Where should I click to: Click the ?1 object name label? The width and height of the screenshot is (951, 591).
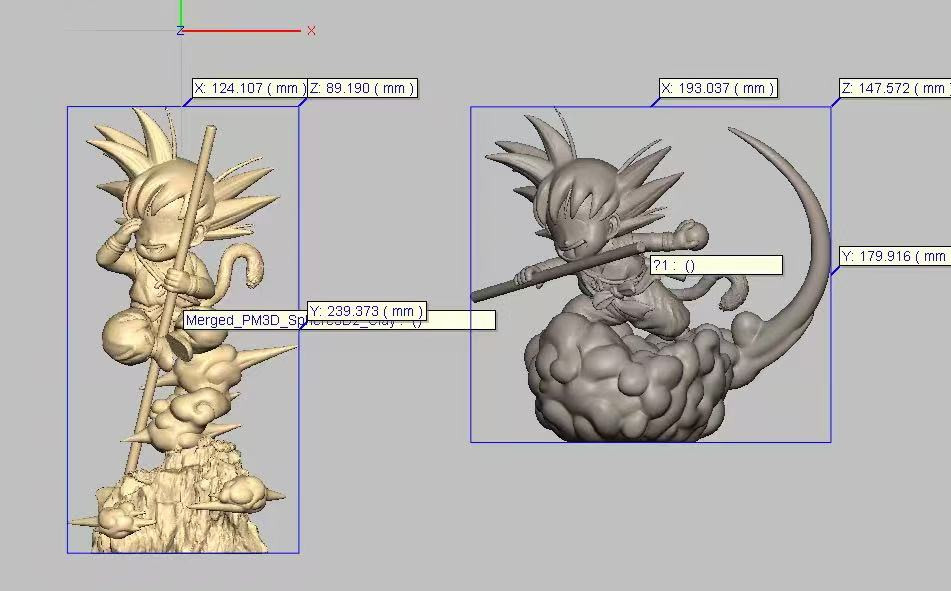click(x=715, y=265)
